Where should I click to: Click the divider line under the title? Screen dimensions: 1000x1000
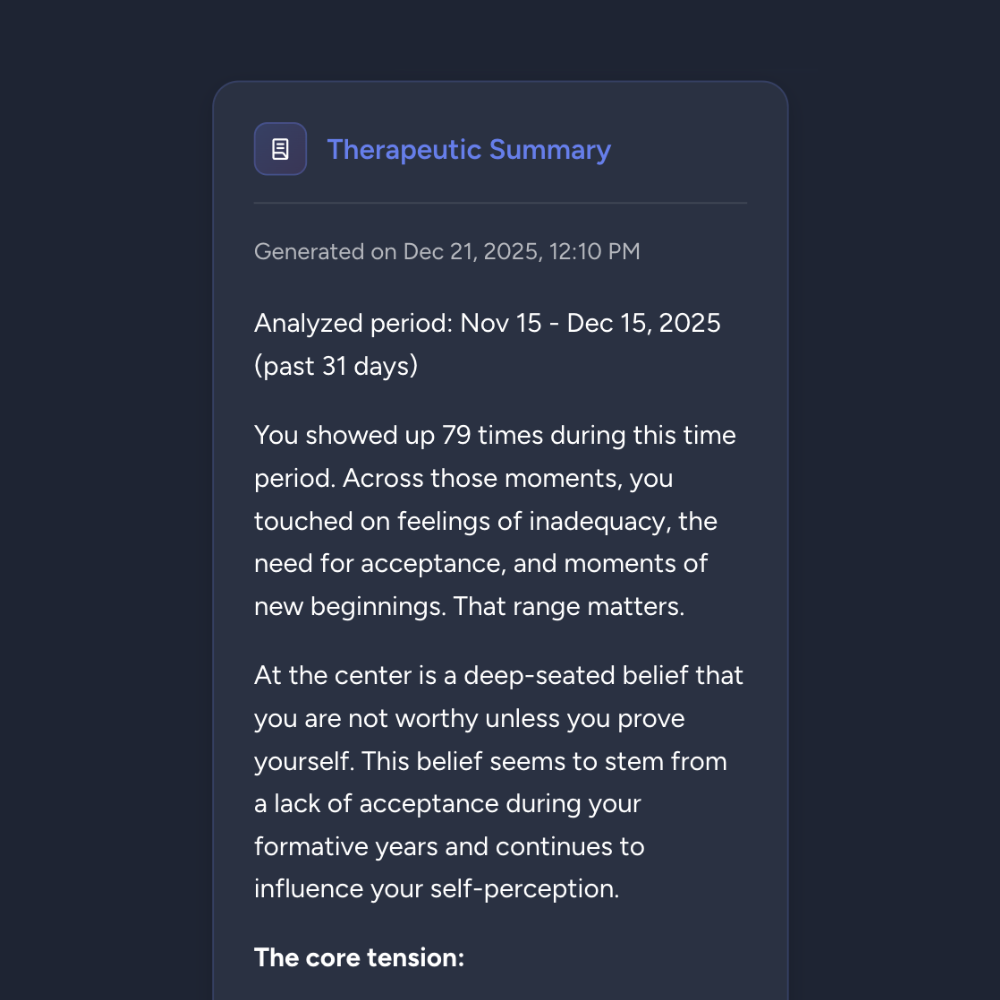point(500,203)
